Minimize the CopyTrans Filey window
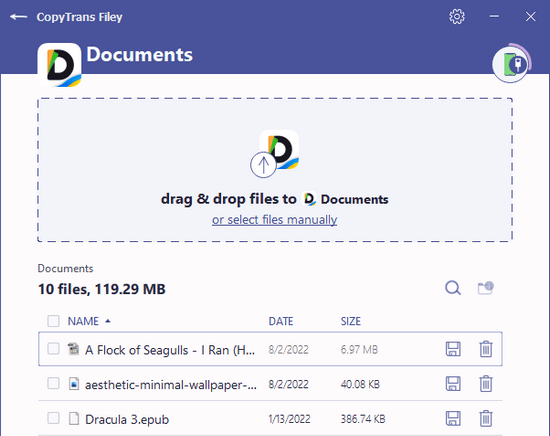 coord(494,16)
